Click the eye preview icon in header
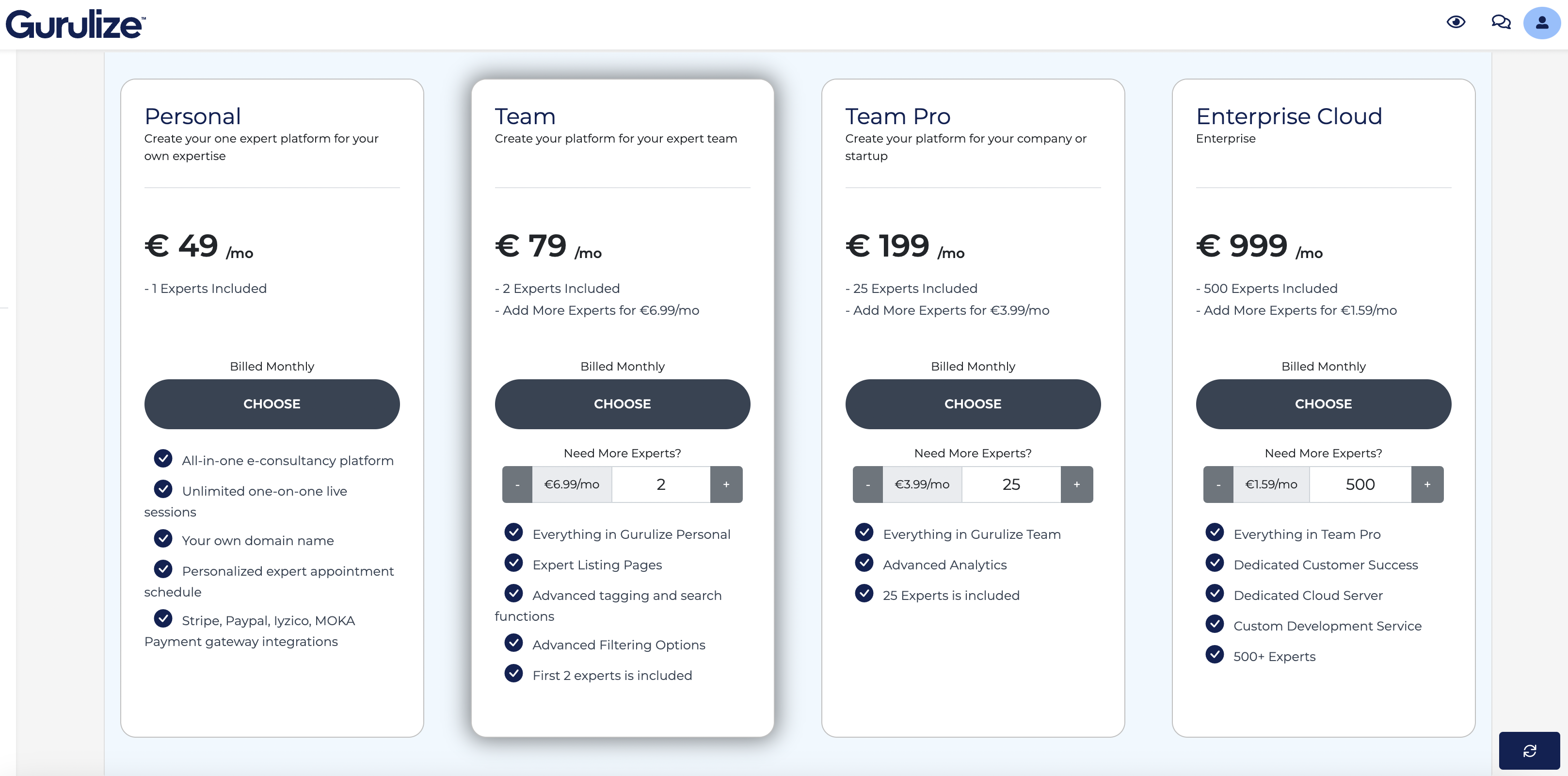This screenshot has height=776, width=1568. [x=1456, y=22]
